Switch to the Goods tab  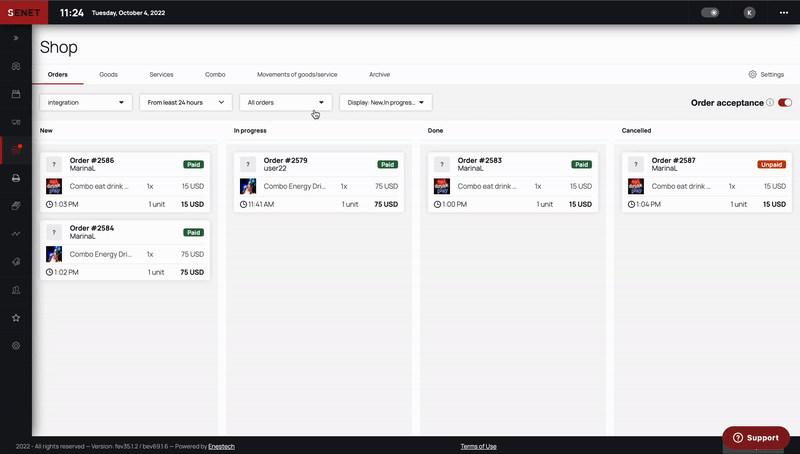108,74
